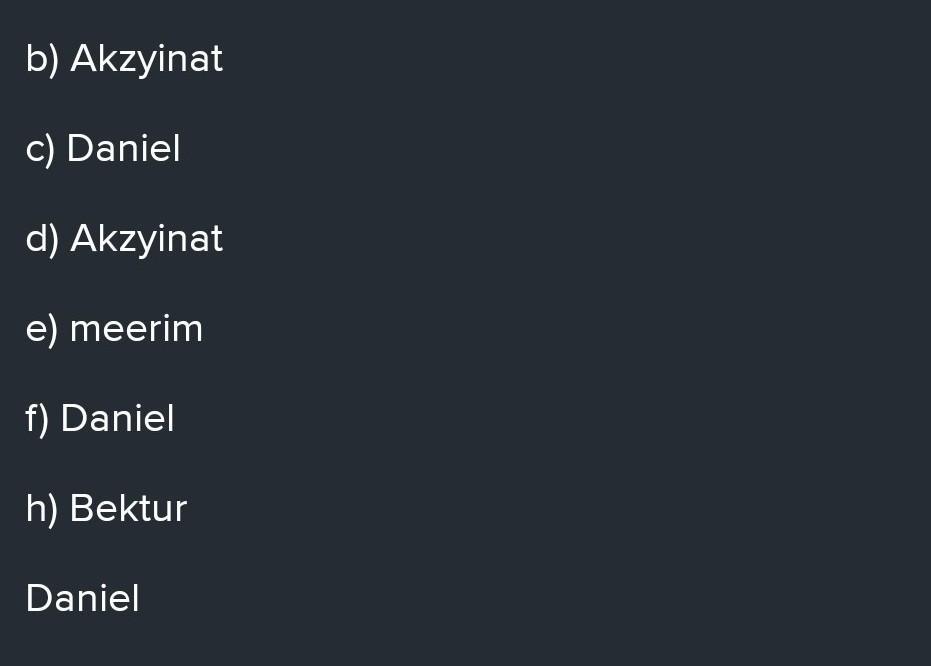Click the final letter l of unlabeled Daniel
This screenshot has width=931, height=666.
tap(135, 599)
